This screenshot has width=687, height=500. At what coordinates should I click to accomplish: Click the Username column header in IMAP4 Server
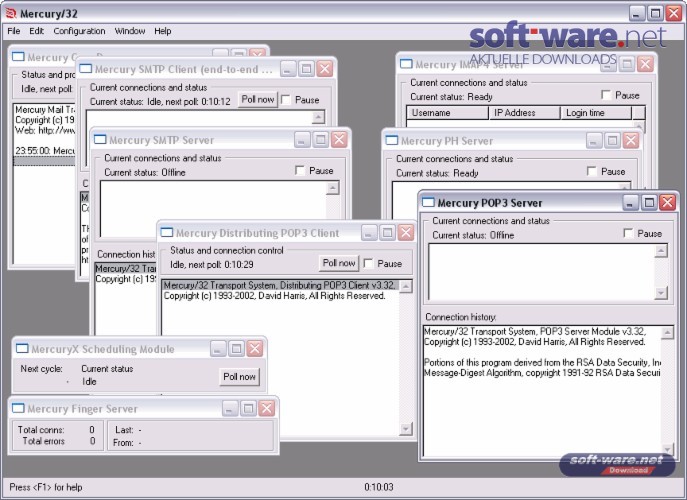[x=447, y=113]
